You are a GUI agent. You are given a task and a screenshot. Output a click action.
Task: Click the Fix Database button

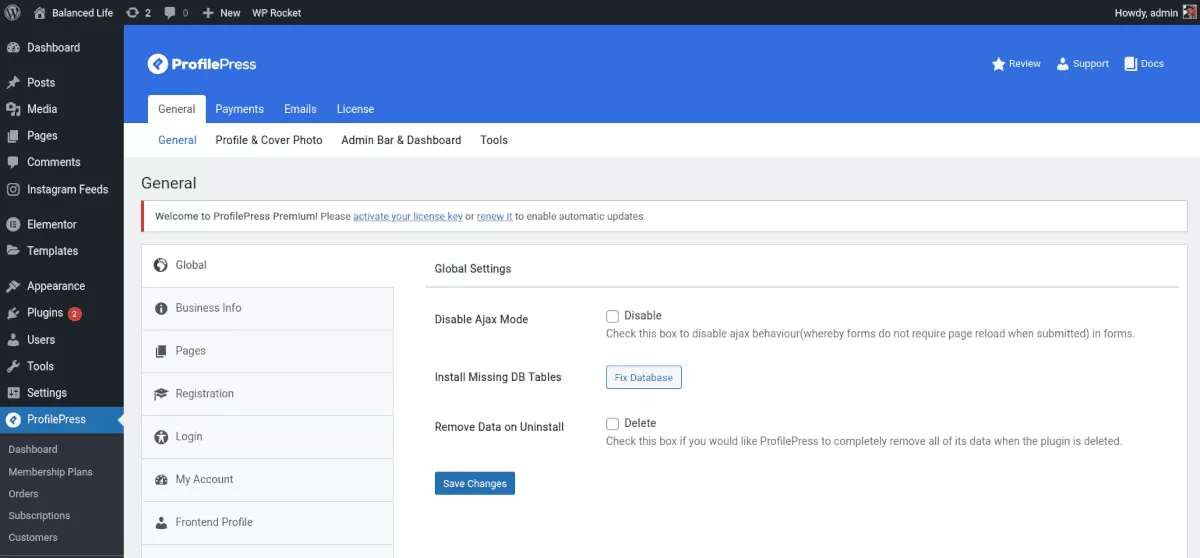[x=644, y=377]
